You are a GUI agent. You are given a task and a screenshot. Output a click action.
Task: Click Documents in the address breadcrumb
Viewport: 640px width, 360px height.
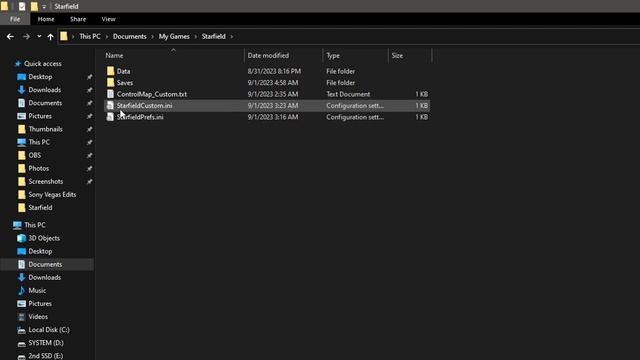point(129,36)
